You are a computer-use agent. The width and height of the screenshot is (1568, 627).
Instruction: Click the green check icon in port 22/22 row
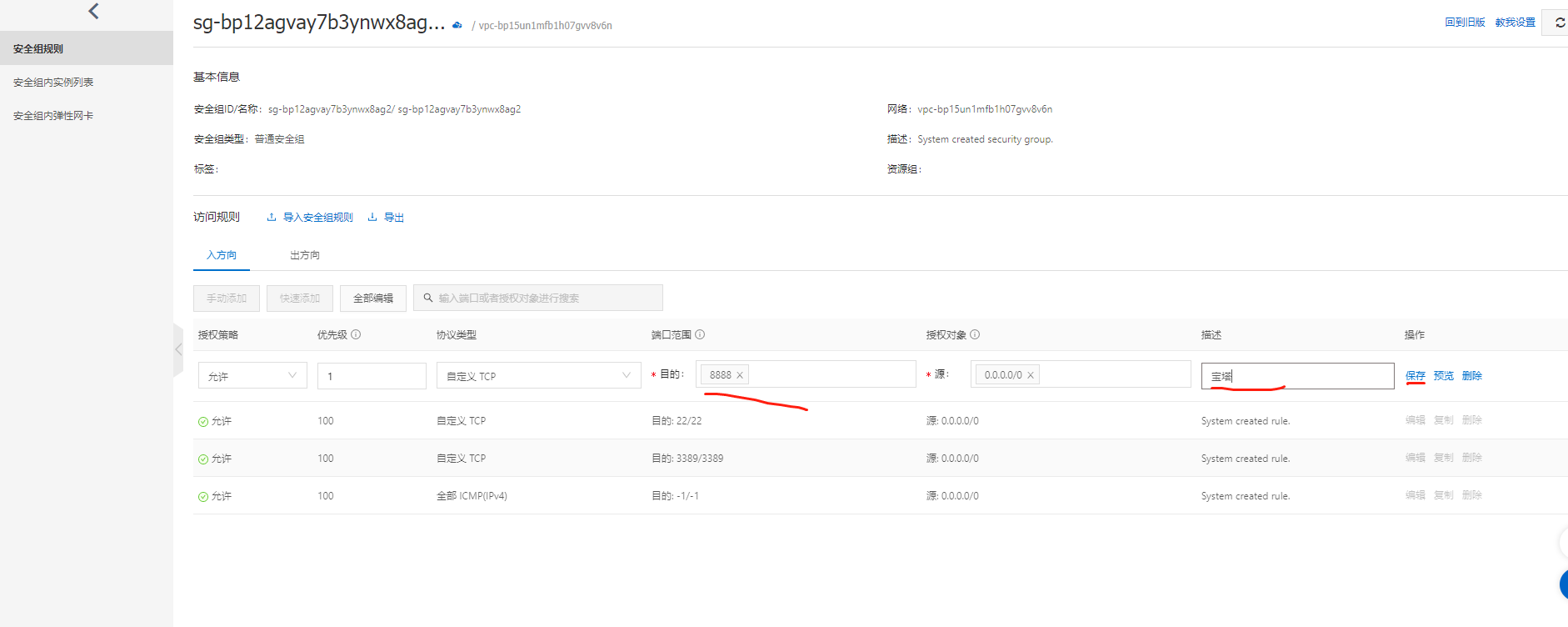tap(203, 422)
